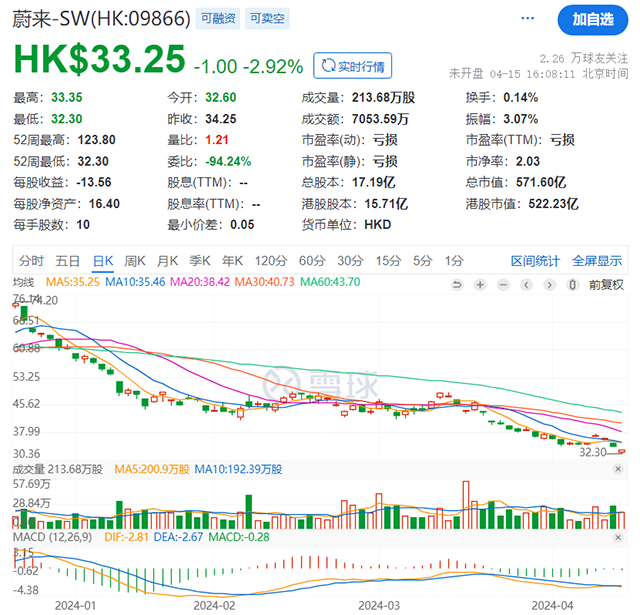The height and width of the screenshot is (615, 640).
Task: Click the stock title 蔚来-SW(HK:09866)
Action: (x=101, y=19)
